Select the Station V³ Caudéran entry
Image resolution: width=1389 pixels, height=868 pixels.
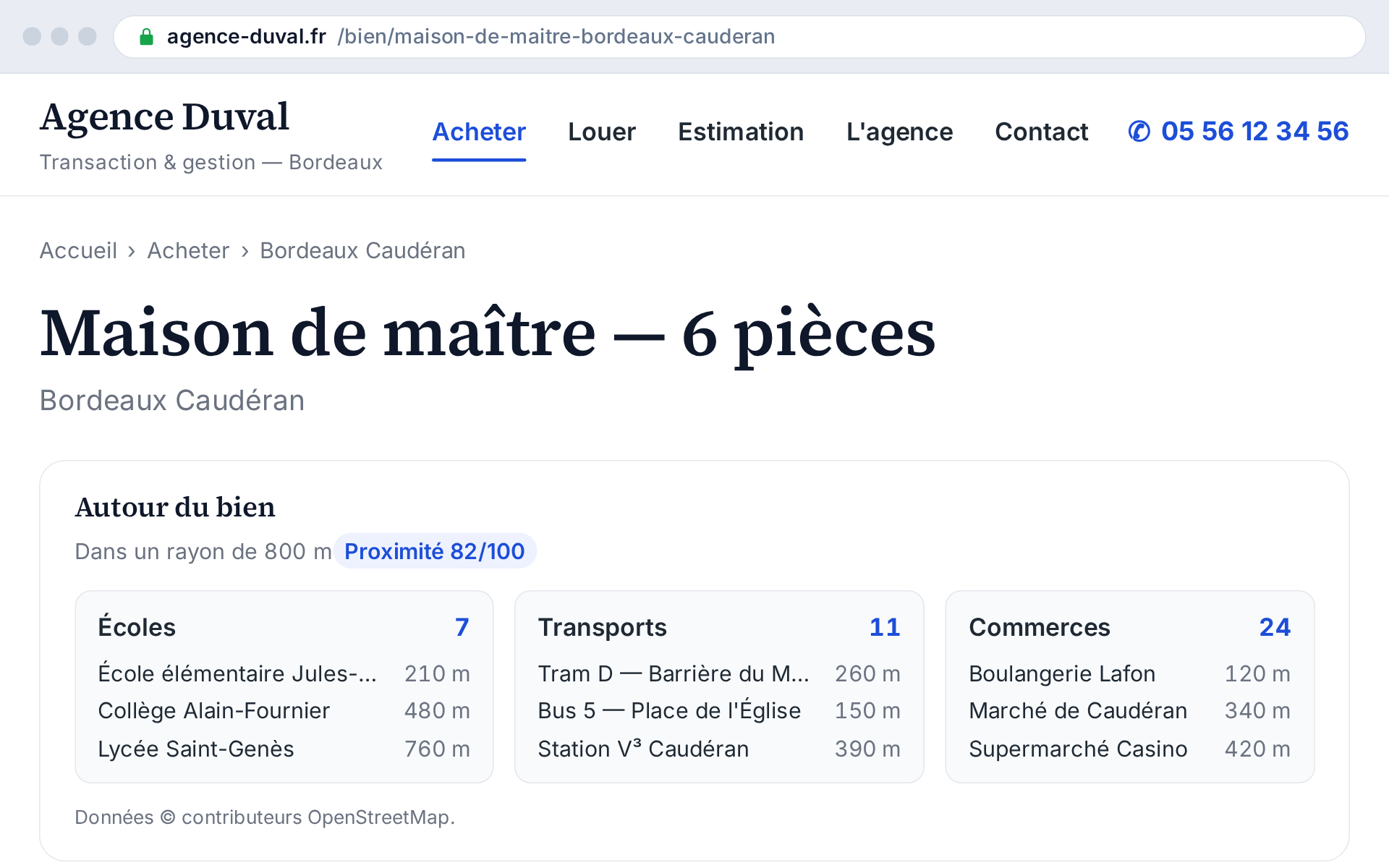point(719,749)
